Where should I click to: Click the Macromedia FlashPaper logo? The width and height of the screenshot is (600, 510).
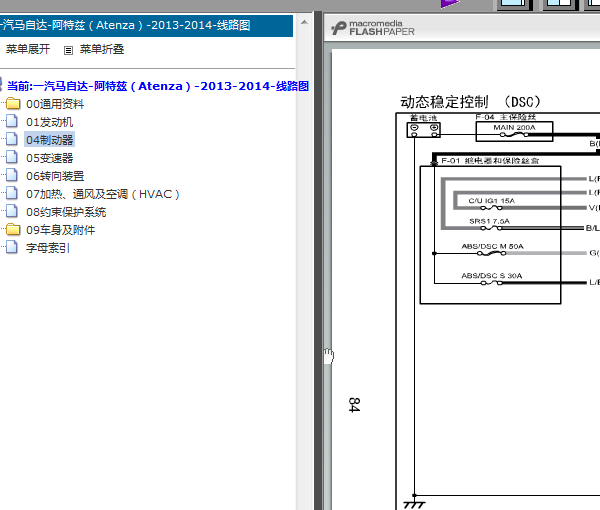pos(373,28)
